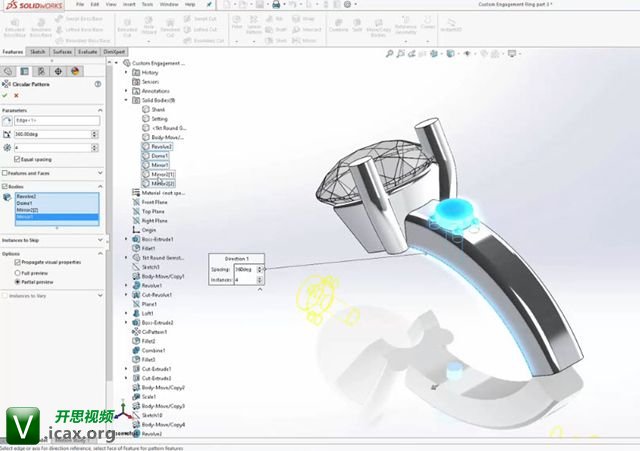
Task: Switch to FeatureManager design tree panel icon
Action: [x=8, y=71]
